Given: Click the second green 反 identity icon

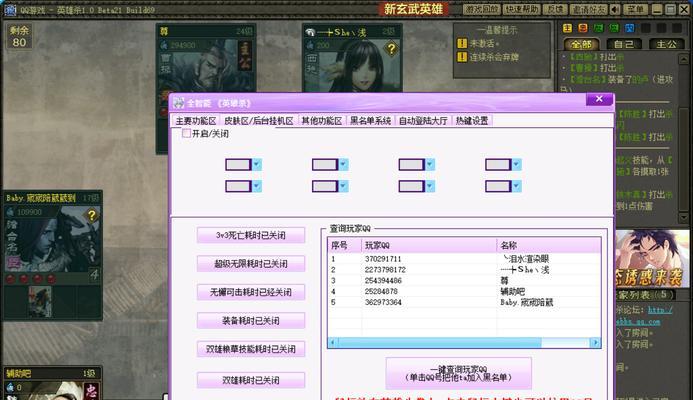Looking at the screenshot, I should pos(614,28).
